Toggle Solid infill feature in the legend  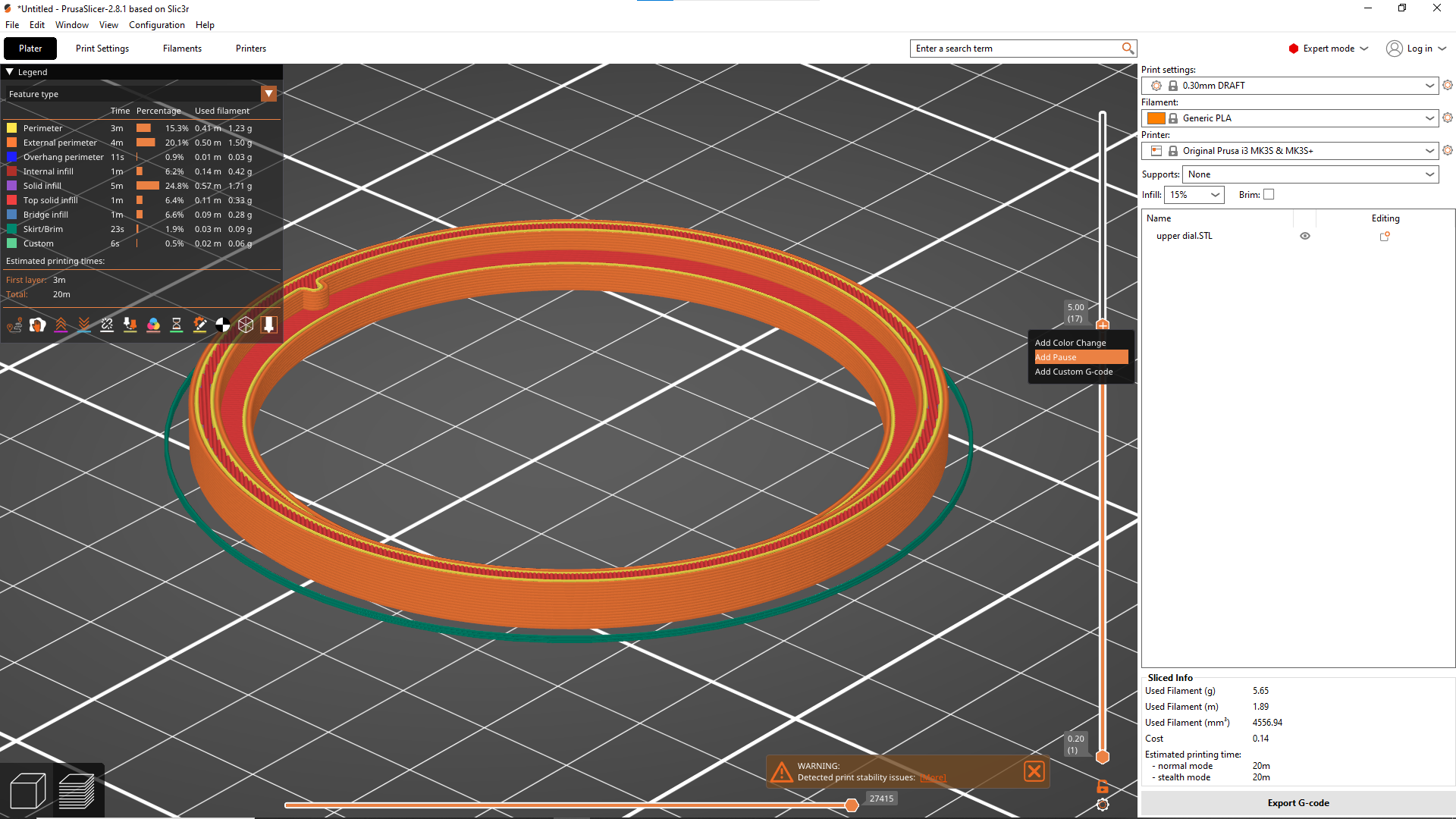[42, 186]
